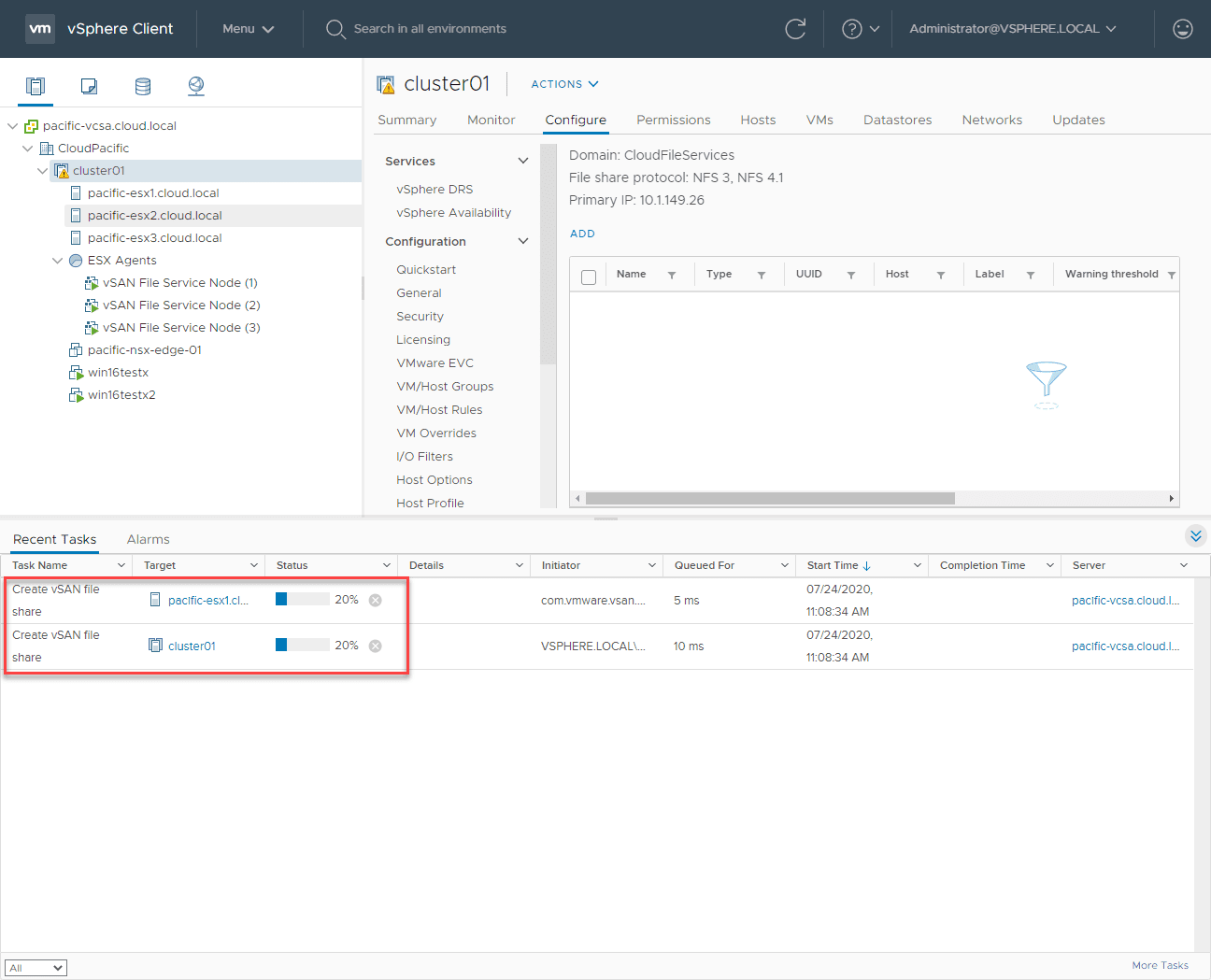The width and height of the screenshot is (1211, 980).
Task: Open the Hosts and Clusters inventory view
Action: 35,86
